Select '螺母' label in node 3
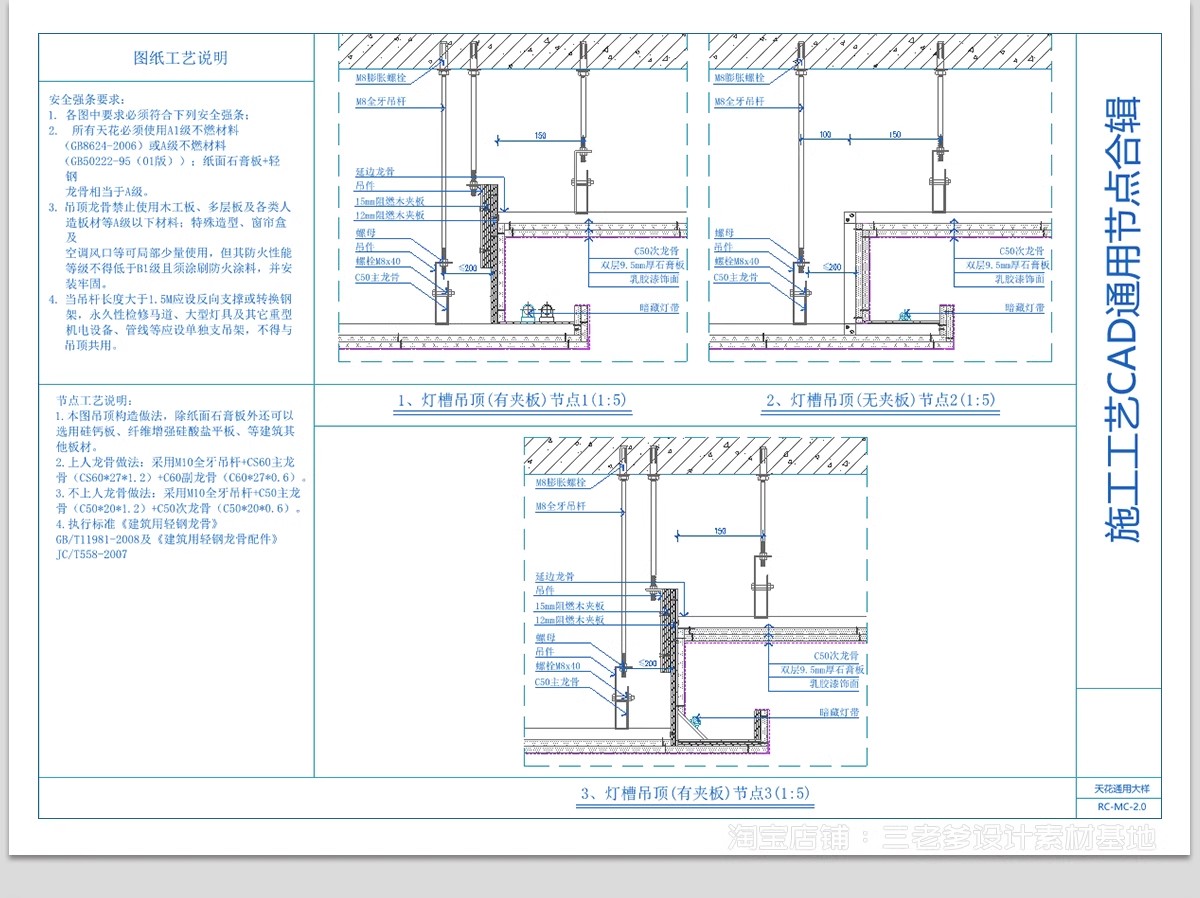Viewport: 1200px width, 898px height. pyautogui.click(x=546, y=637)
